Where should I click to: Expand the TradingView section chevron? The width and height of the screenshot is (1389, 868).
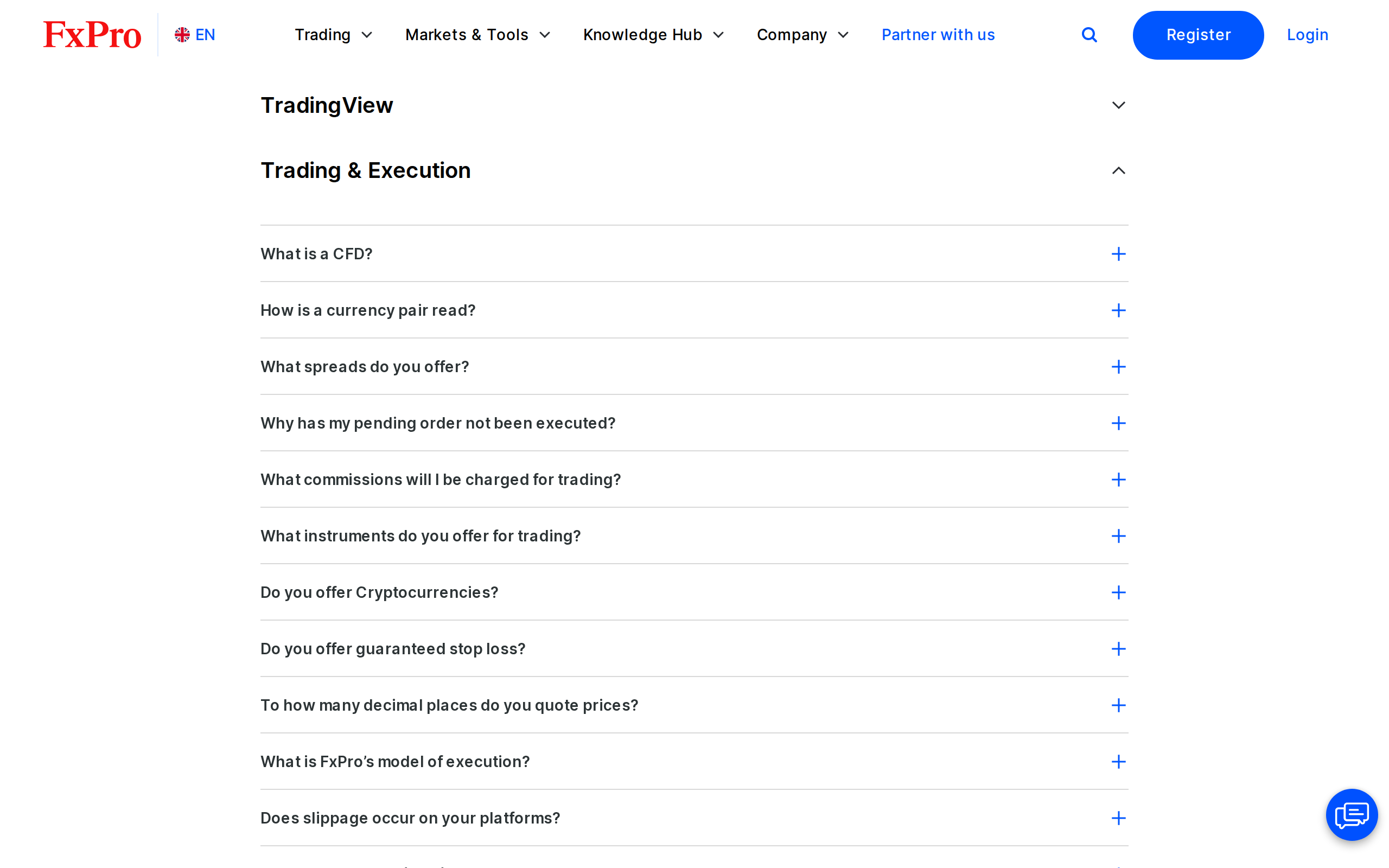tap(1118, 106)
